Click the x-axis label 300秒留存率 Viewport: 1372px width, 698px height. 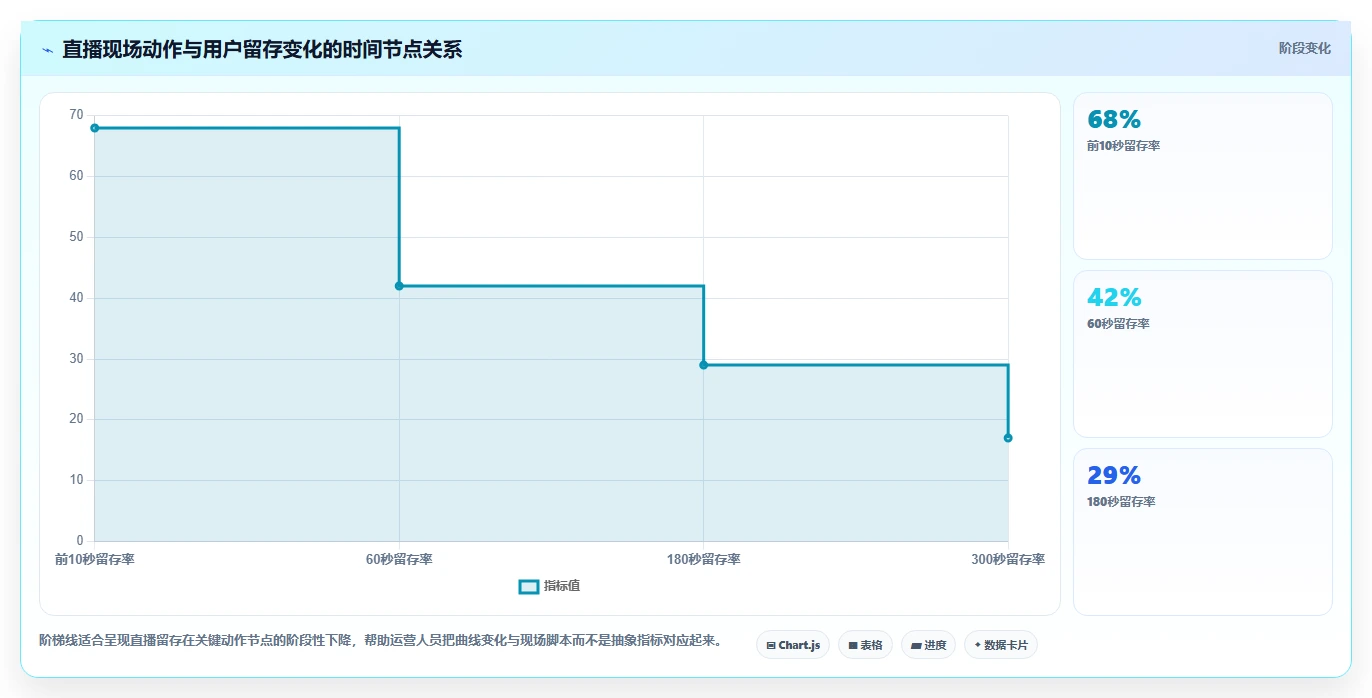(x=1008, y=559)
